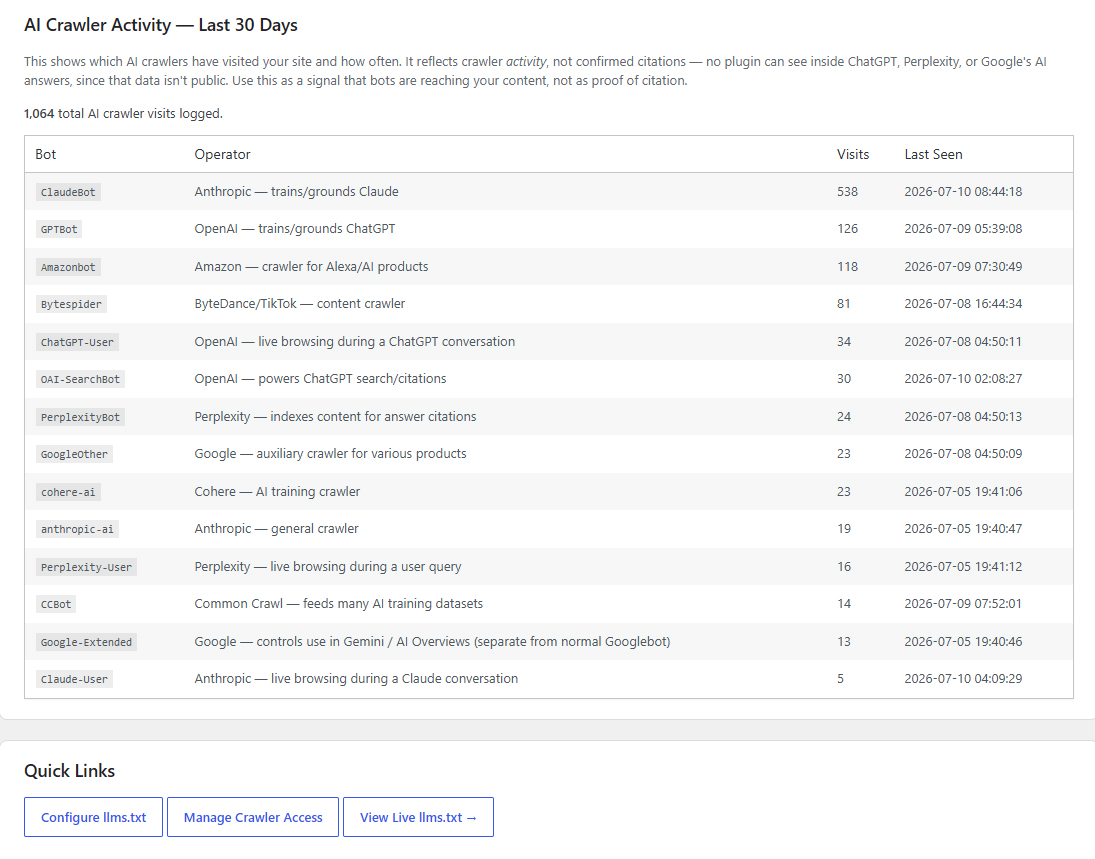Click the Last Seen column header
The width and height of the screenshot is (1095, 859).
point(933,154)
